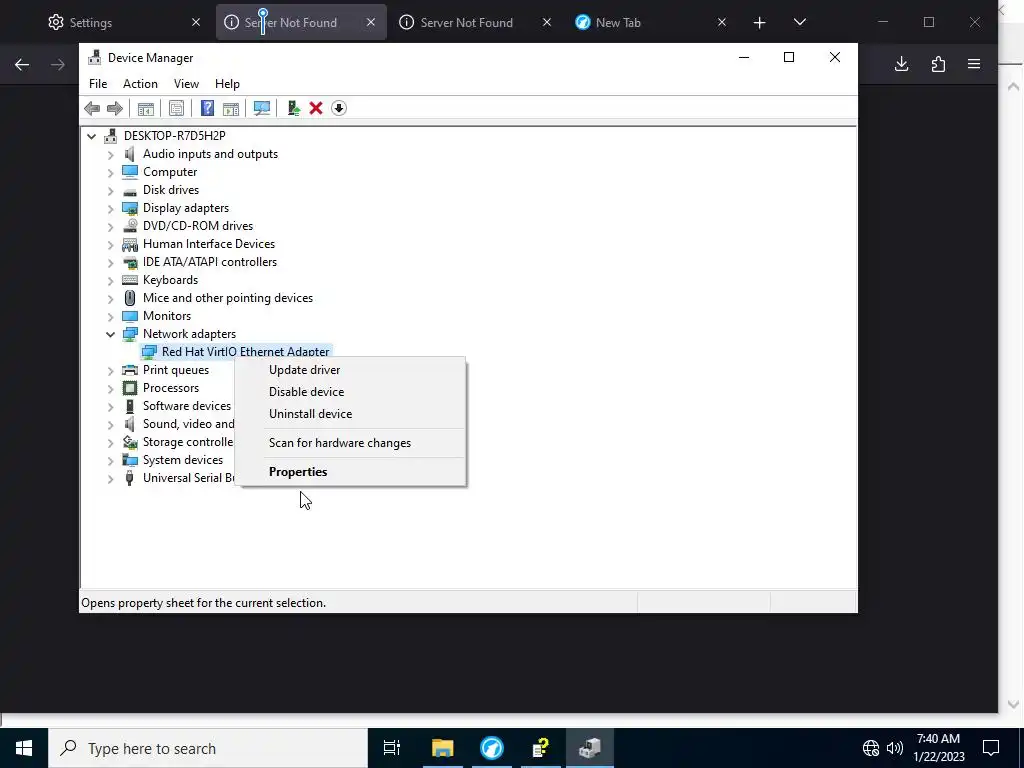1024x768 pixels.
Task: Click the Audio inputs speaker icon
Action: 130,154
